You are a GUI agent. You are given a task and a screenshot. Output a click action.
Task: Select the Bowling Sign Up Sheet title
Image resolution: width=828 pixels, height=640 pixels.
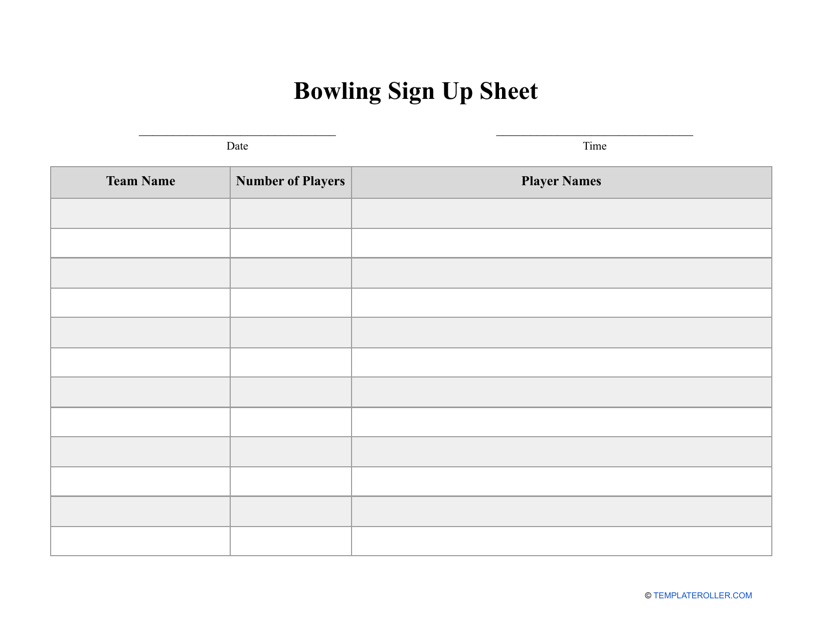pyautogui.click(x=415, y=91)
